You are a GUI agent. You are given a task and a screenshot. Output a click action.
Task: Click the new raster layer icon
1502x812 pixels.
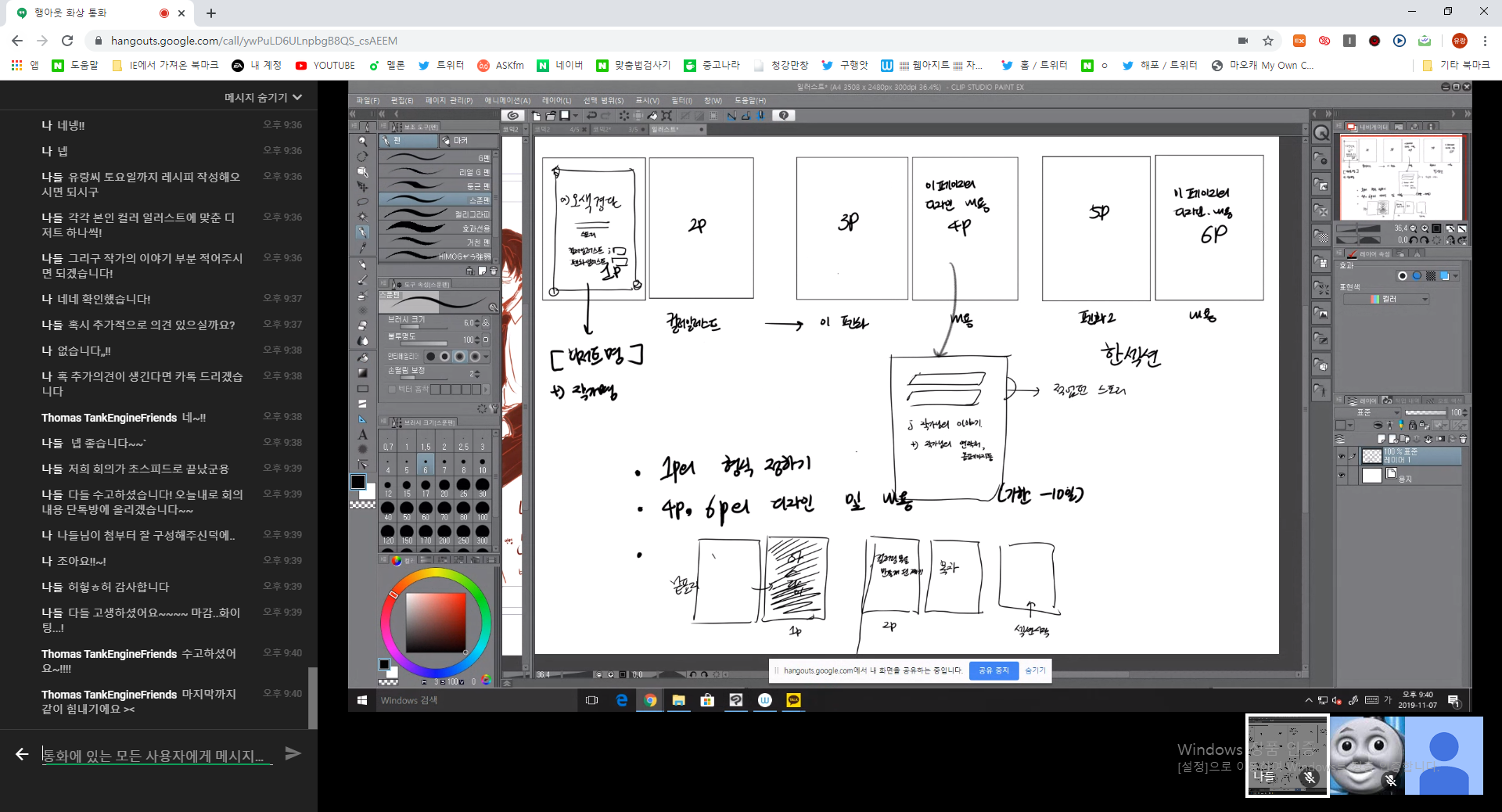tap(1382, 439)
